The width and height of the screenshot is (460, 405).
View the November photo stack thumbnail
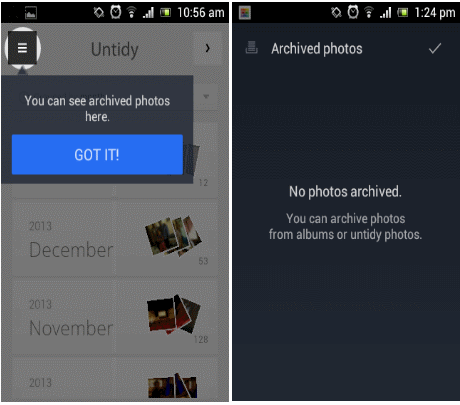(174, 314)
